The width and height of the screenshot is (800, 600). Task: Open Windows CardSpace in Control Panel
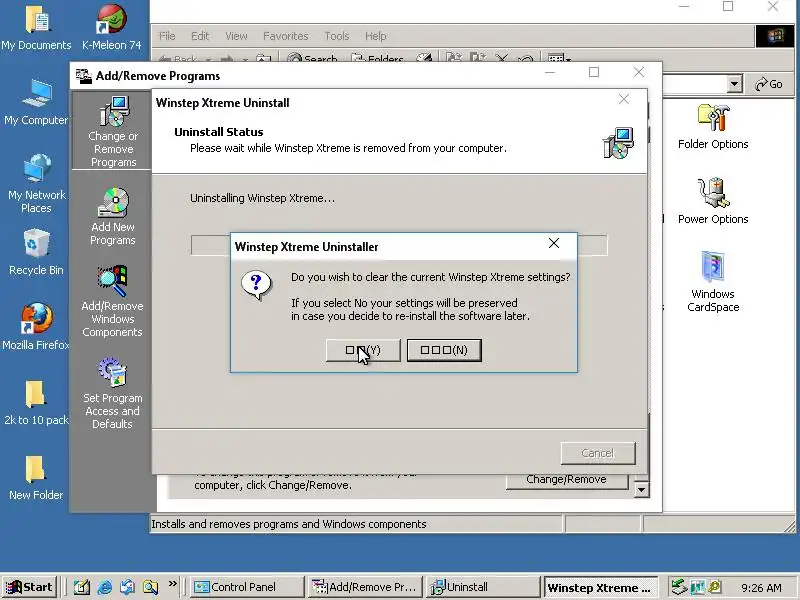pyautogui.click(x=713, y=282)
